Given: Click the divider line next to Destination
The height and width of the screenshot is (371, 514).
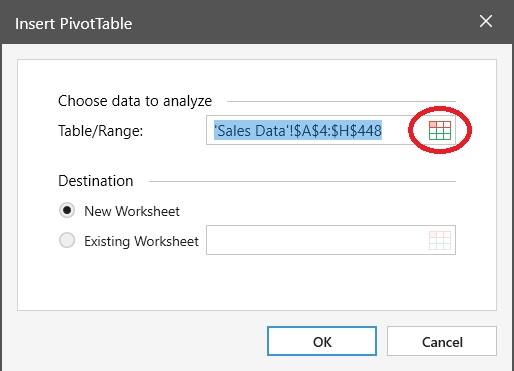Looking at the screenshot, I should [302, 182].
